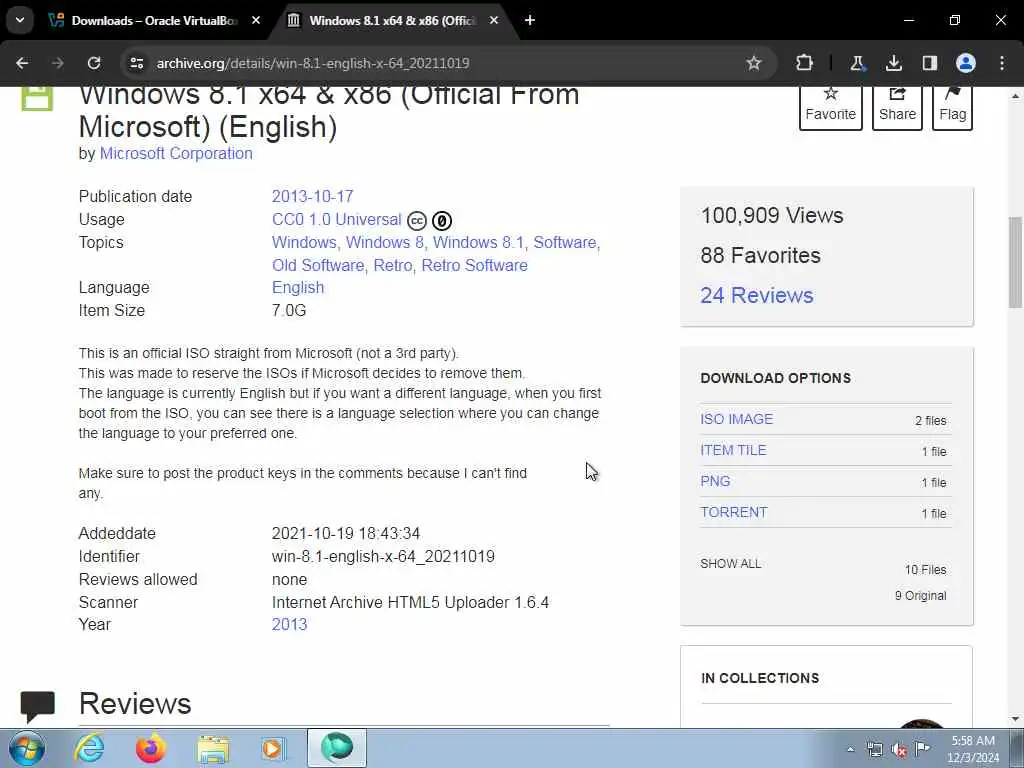
Task: Click the muted volume tray icon
Action: [x=899, y=750]
